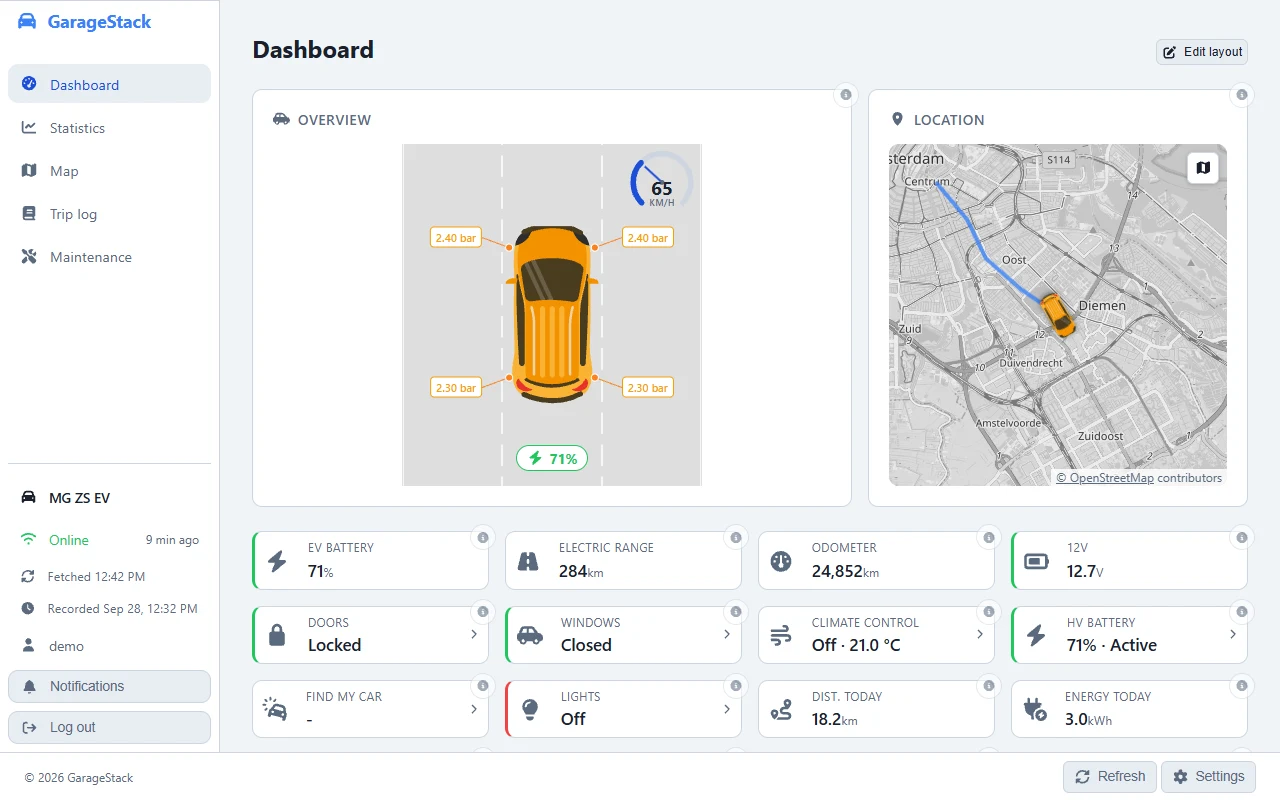Click the lightbulb icon on Lights tile
This screenshot has height=800, width=1280.
click(x=530, y=709)
